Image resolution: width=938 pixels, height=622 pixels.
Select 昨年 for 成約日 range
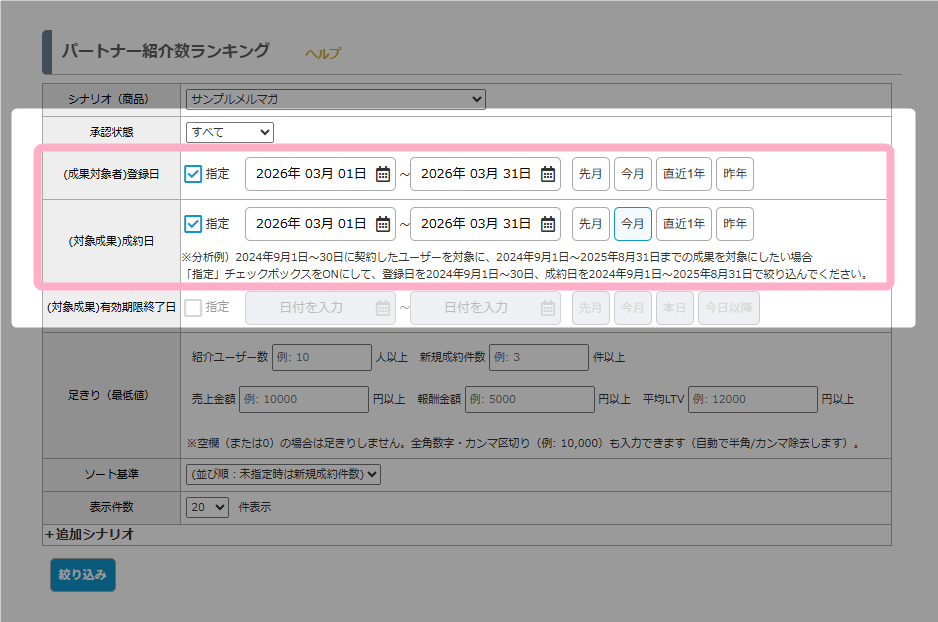[735, 224]
